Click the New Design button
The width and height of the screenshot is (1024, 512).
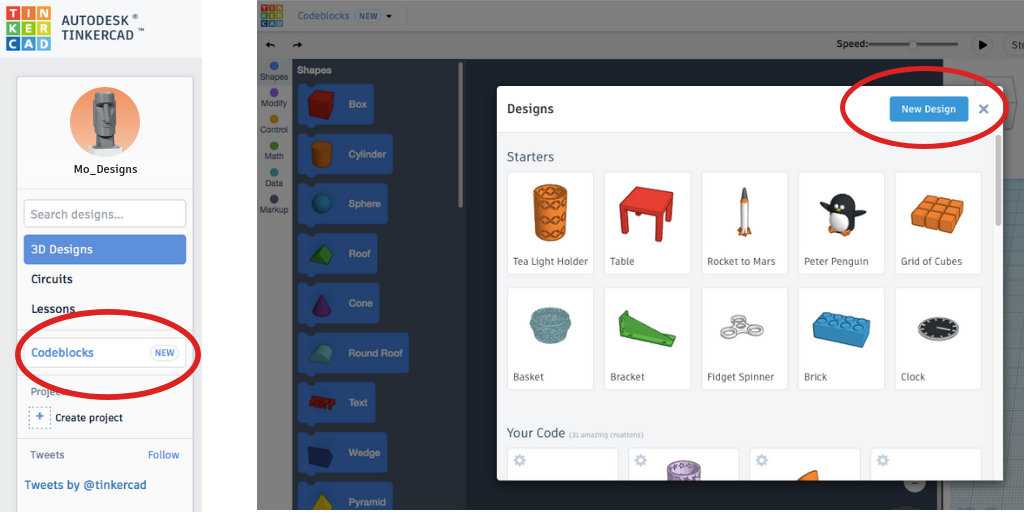tap(929, 109)
